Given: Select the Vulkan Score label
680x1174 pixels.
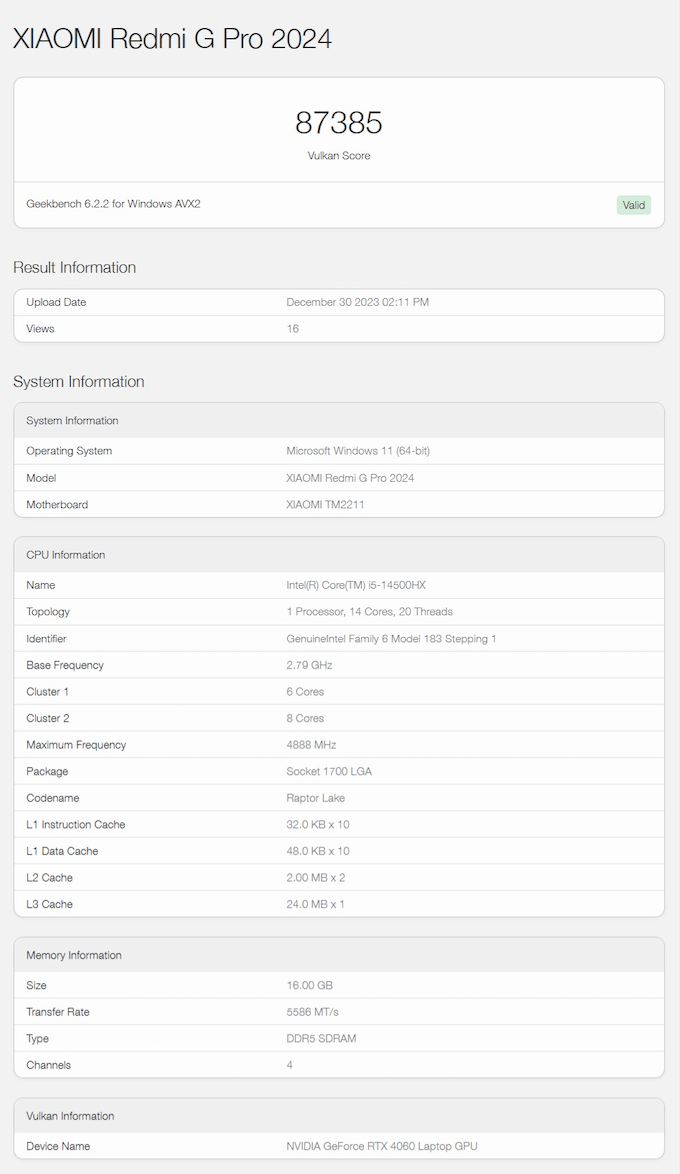Looking at the screenshot, I should click(339, 156).
